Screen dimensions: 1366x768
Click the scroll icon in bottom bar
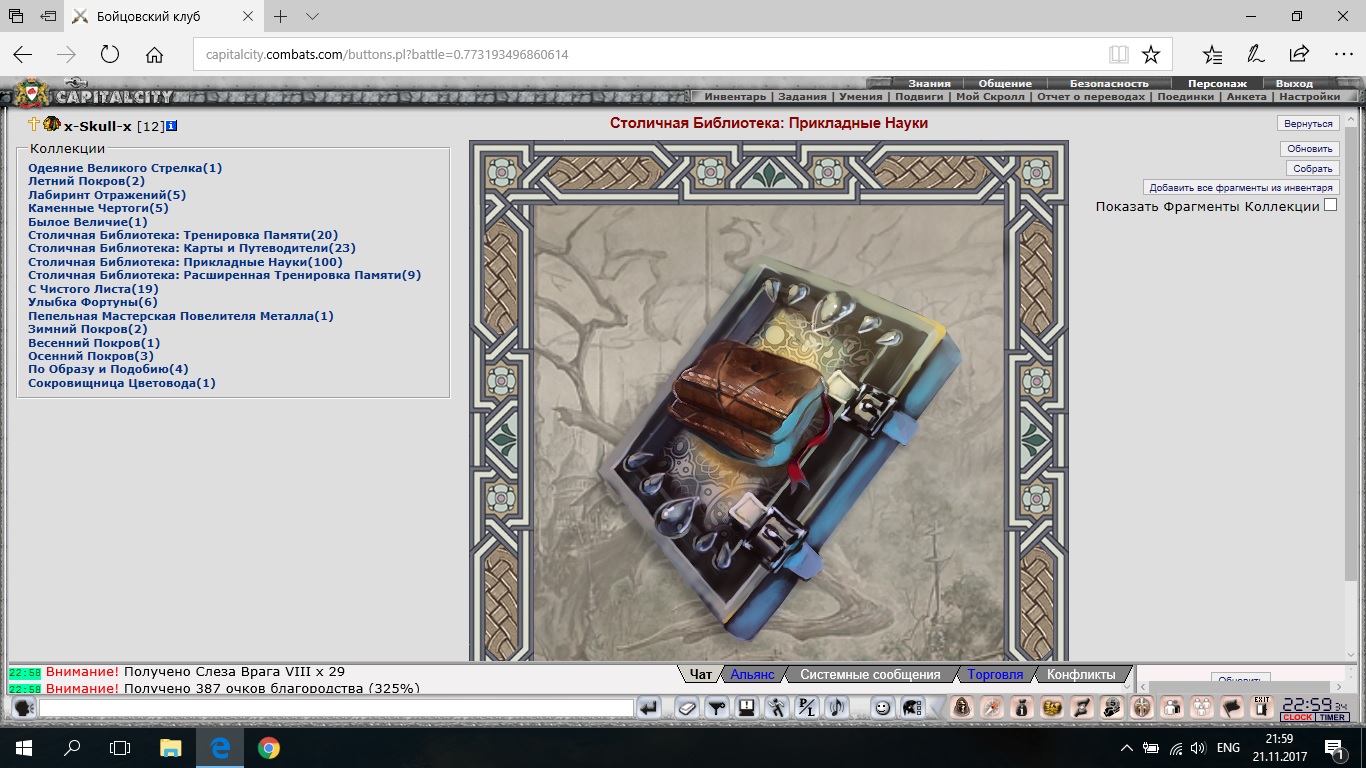(x=1081, y=708)
